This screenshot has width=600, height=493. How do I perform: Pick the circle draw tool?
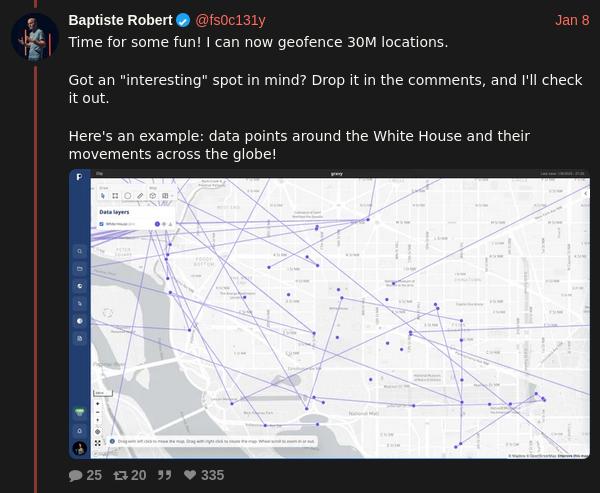[x=128, y=196]
